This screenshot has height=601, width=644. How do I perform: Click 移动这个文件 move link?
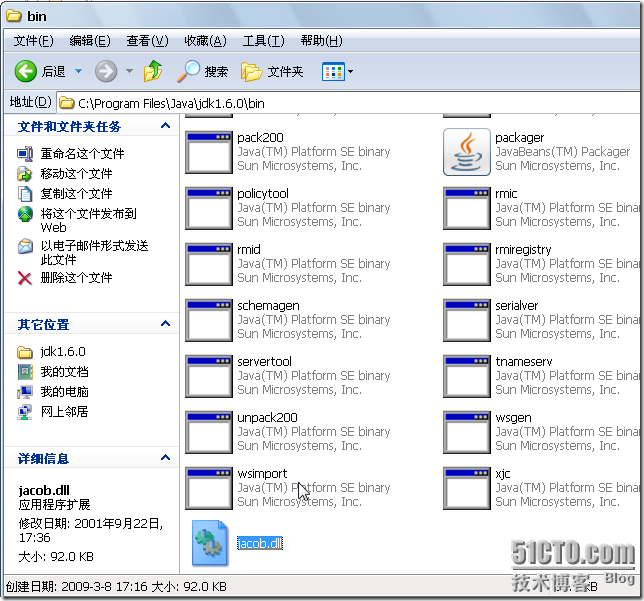point(76,174)
